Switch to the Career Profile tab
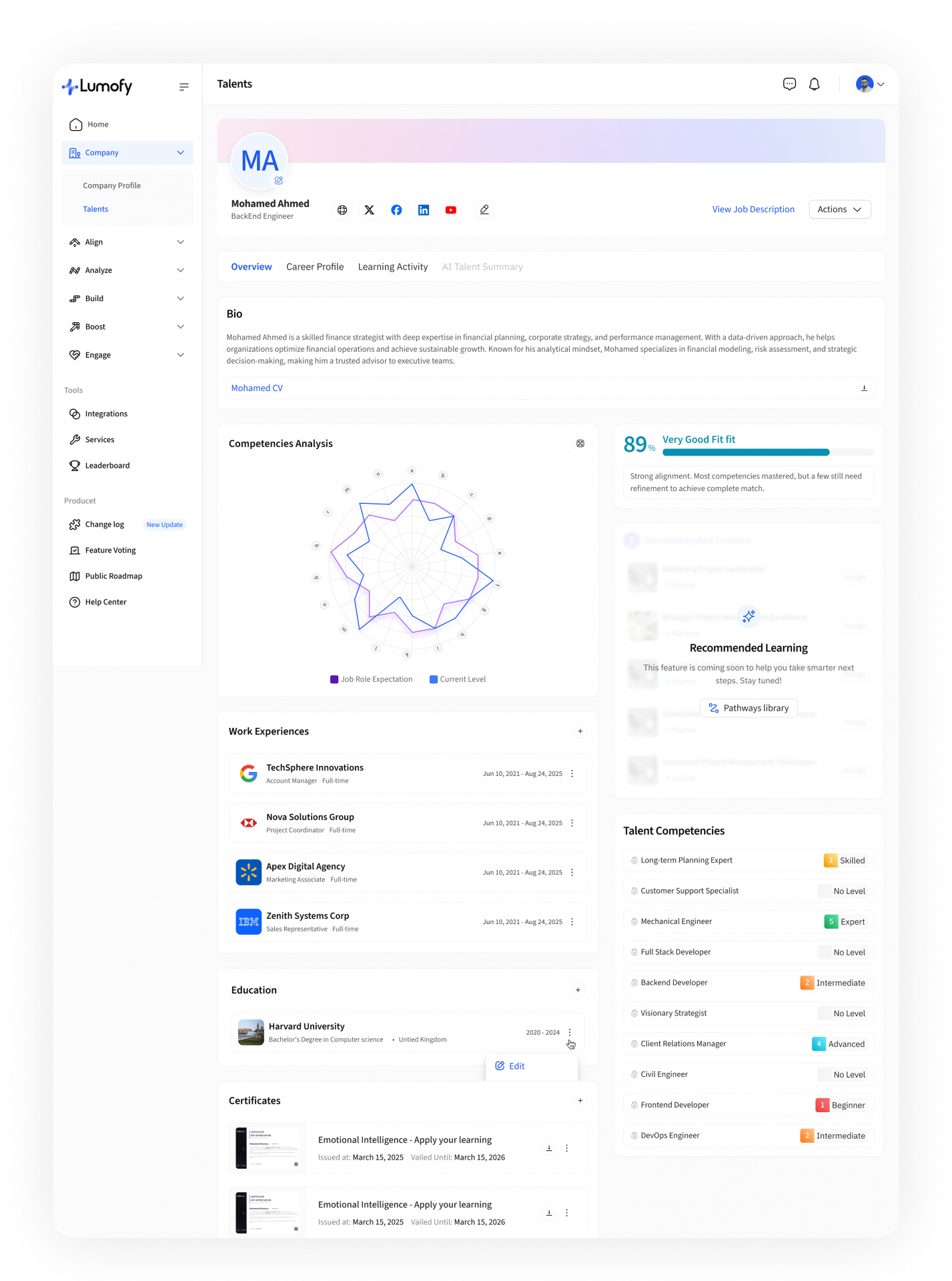The image size is (952, 1281). pyautogui.click(x=315, y=267)
